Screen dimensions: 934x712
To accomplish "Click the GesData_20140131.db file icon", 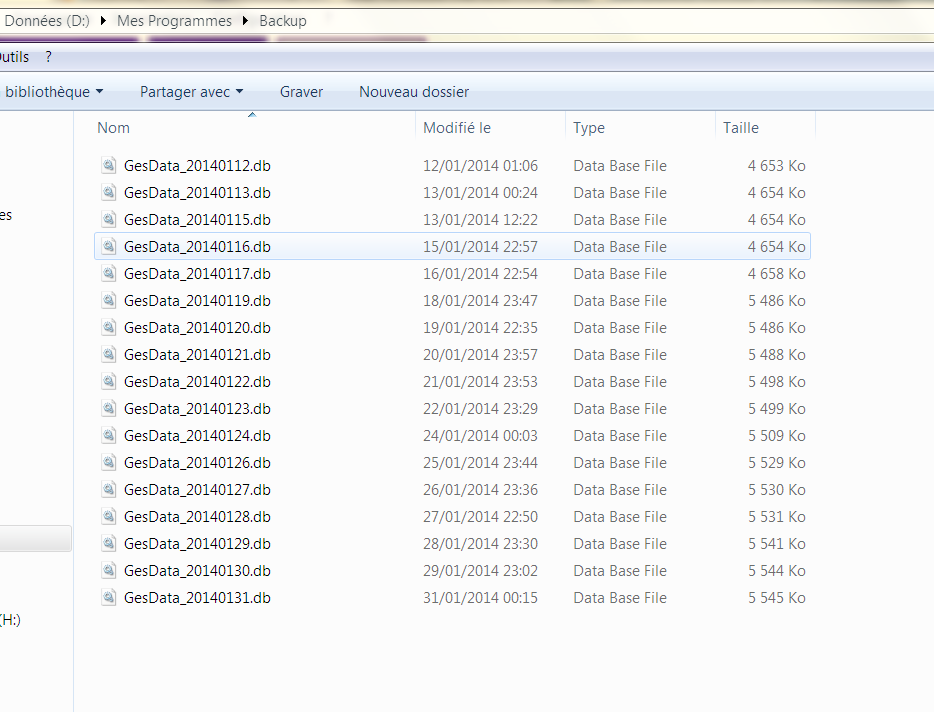I will (109, 598).
